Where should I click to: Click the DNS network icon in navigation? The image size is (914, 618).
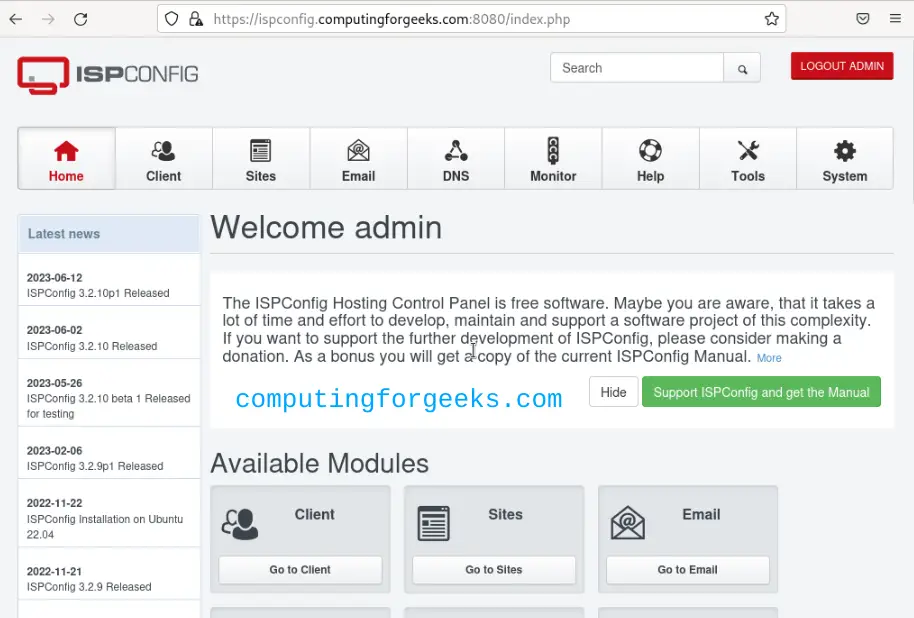click(456, 151)
